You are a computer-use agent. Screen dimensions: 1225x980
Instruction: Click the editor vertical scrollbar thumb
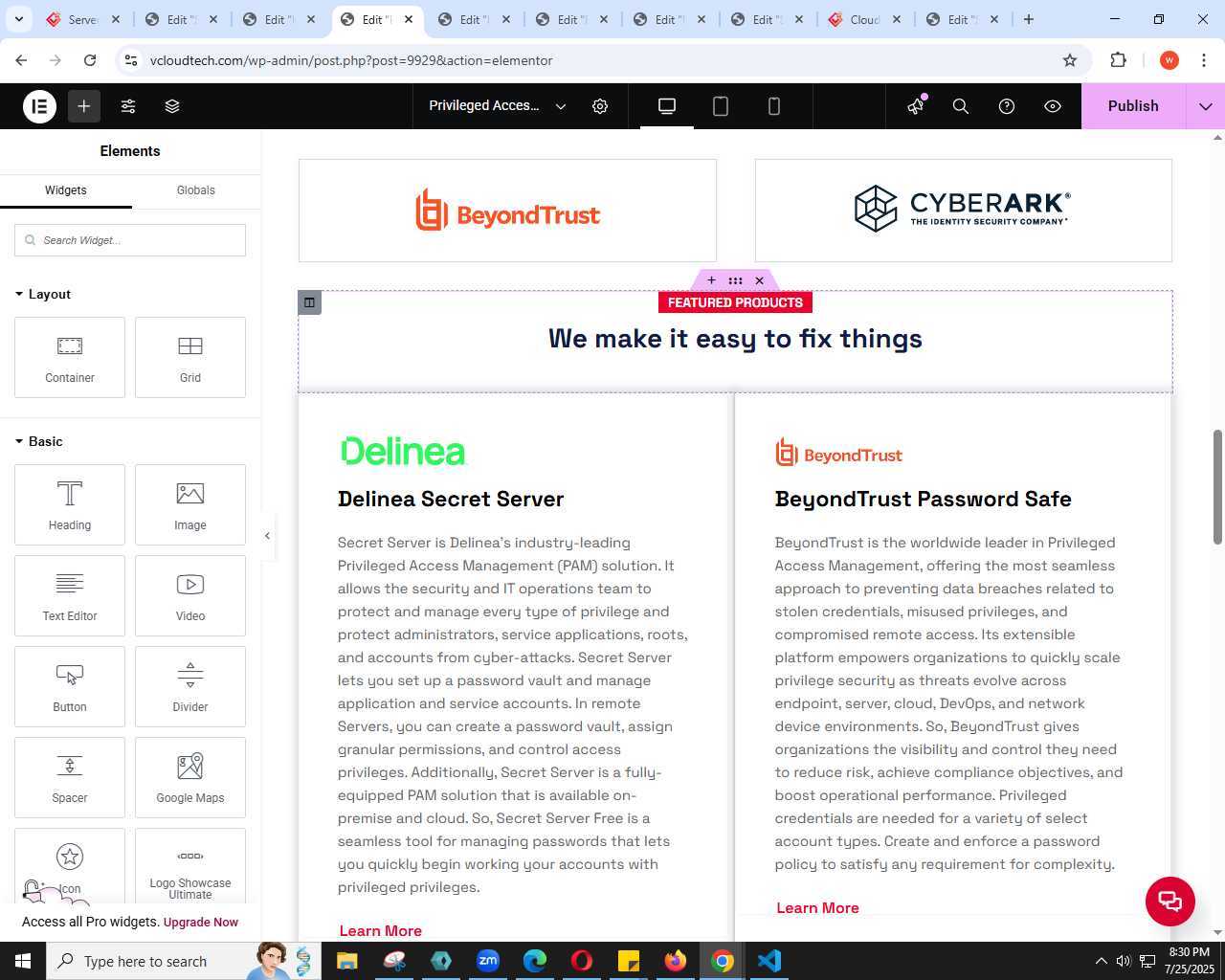1217,487
